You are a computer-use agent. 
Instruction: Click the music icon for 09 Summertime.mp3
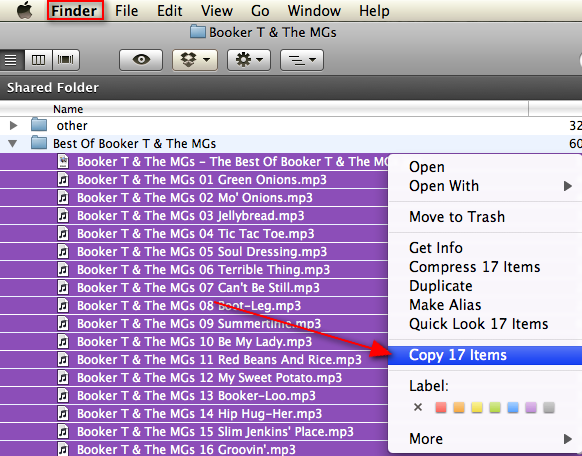(63, 324)
